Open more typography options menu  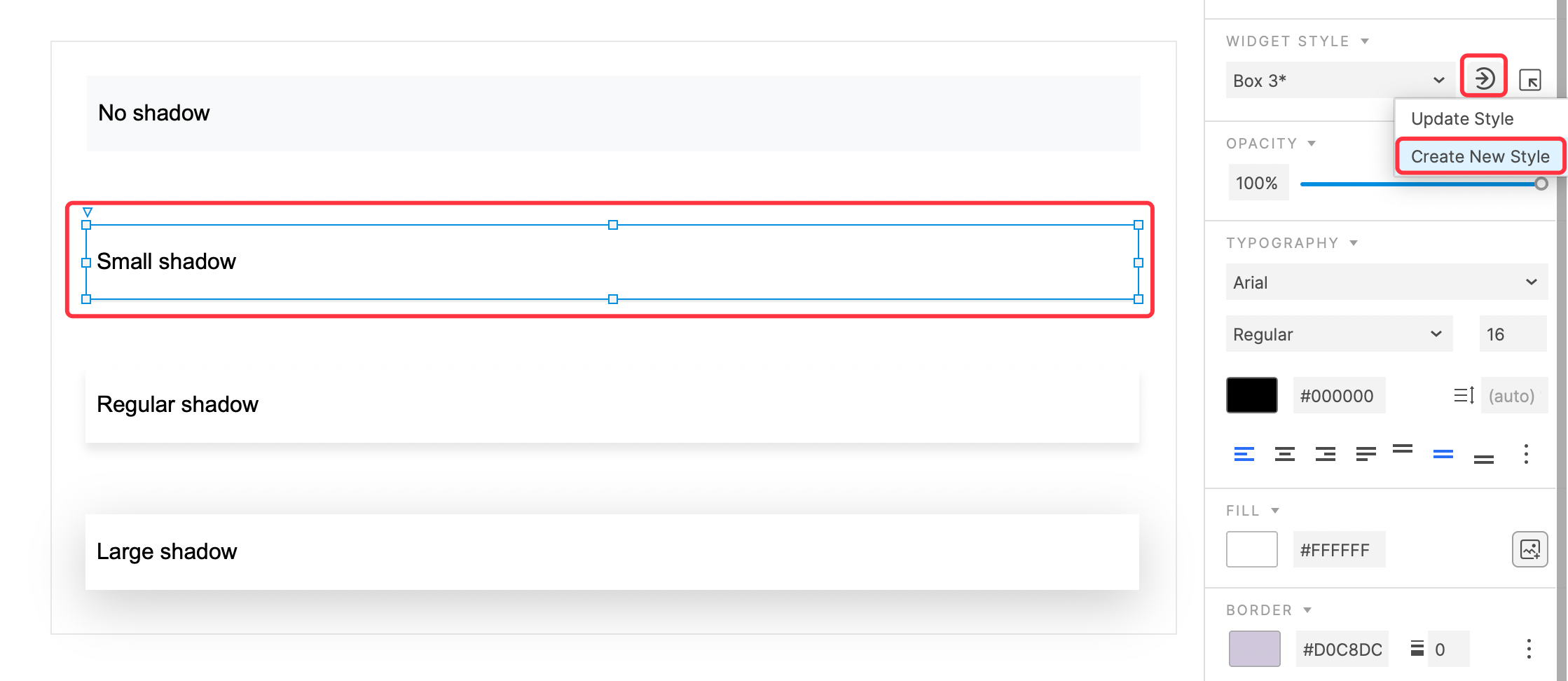coord(1526,454)
